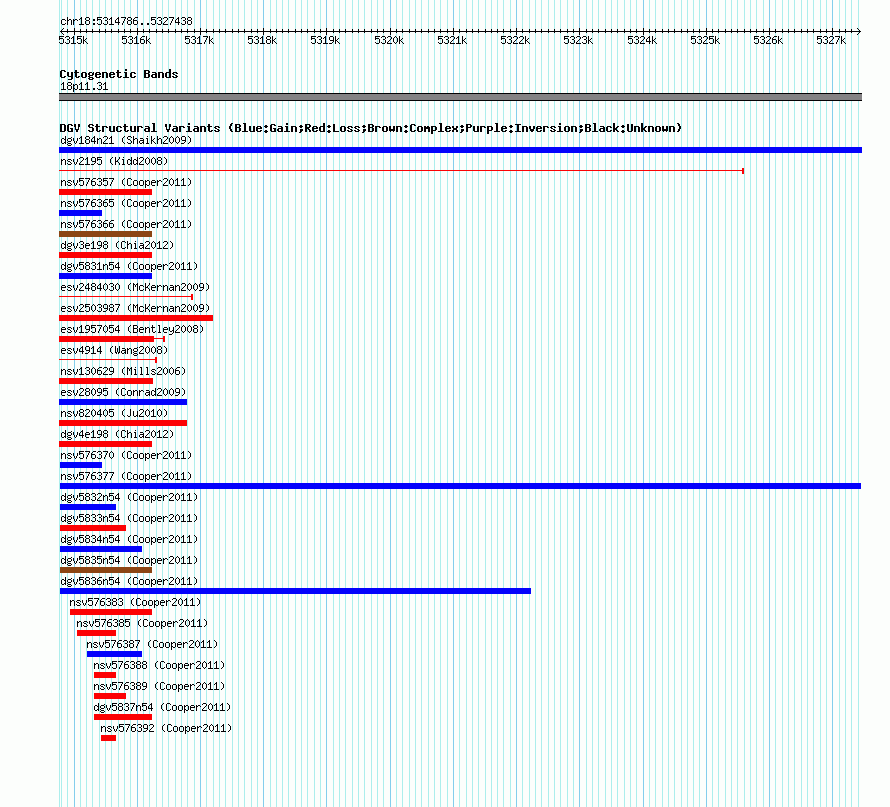This screenshot has width=890, height=807.
Task: Click the dgv5837n54 variant label
Action: 162,707
